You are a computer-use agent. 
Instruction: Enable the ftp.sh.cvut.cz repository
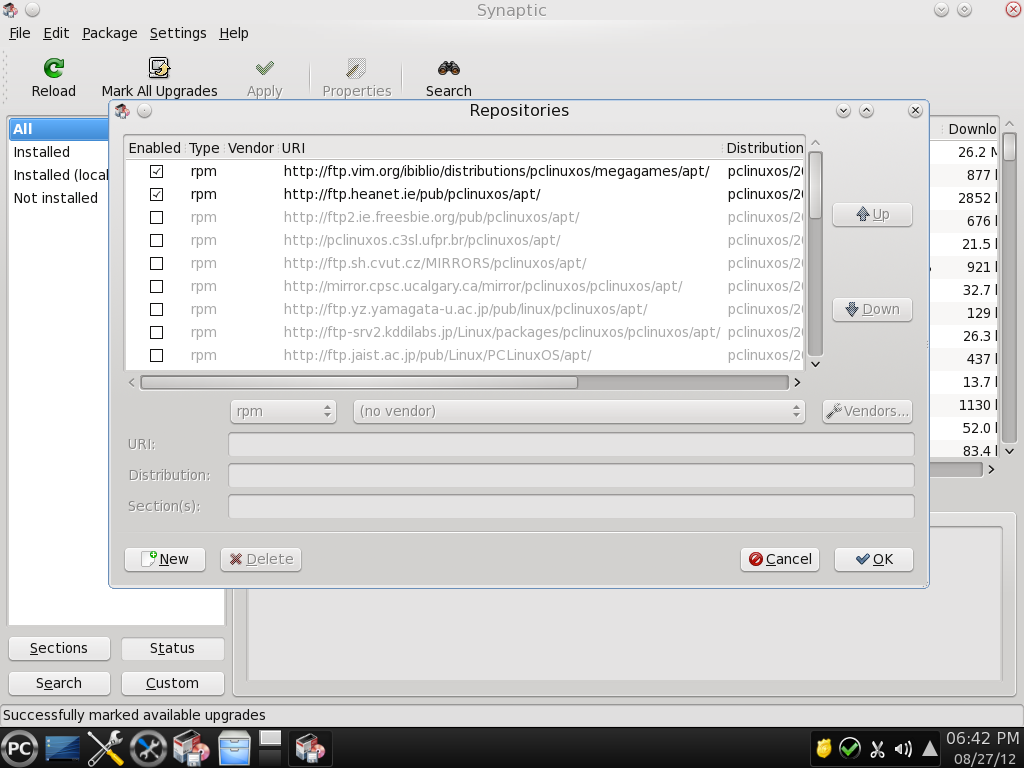coord(156,263)
